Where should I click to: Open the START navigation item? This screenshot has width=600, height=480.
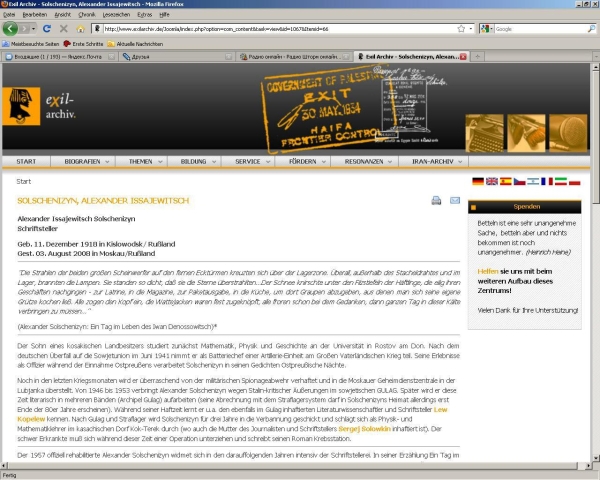[x=26, y=162]
